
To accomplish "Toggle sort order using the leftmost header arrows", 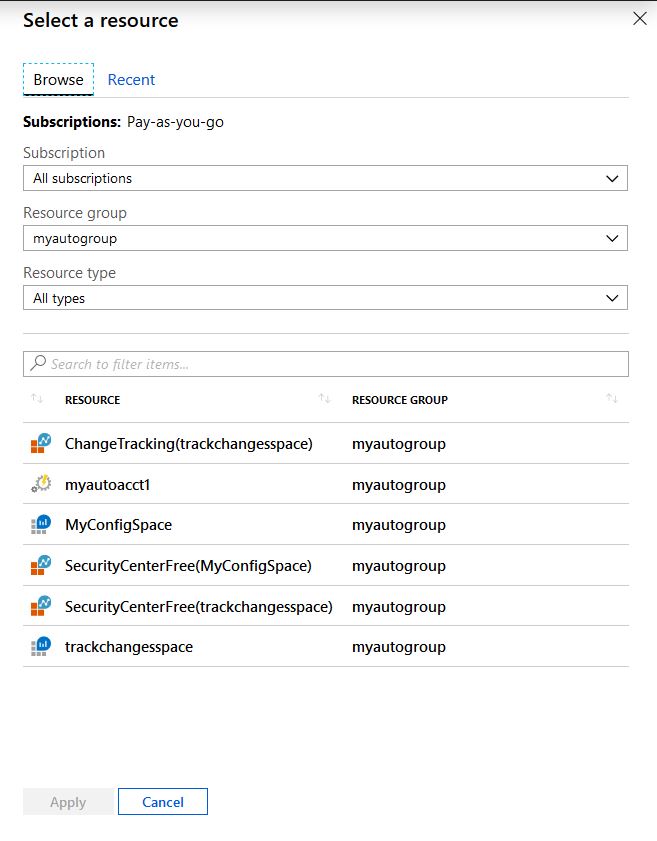I will tap(39, 398).
